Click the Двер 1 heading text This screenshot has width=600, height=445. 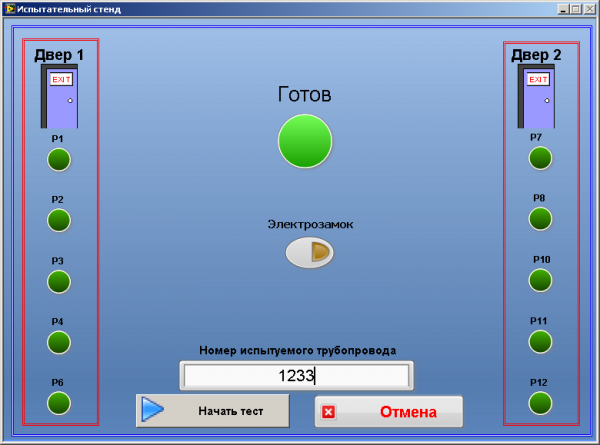[59, 55]
